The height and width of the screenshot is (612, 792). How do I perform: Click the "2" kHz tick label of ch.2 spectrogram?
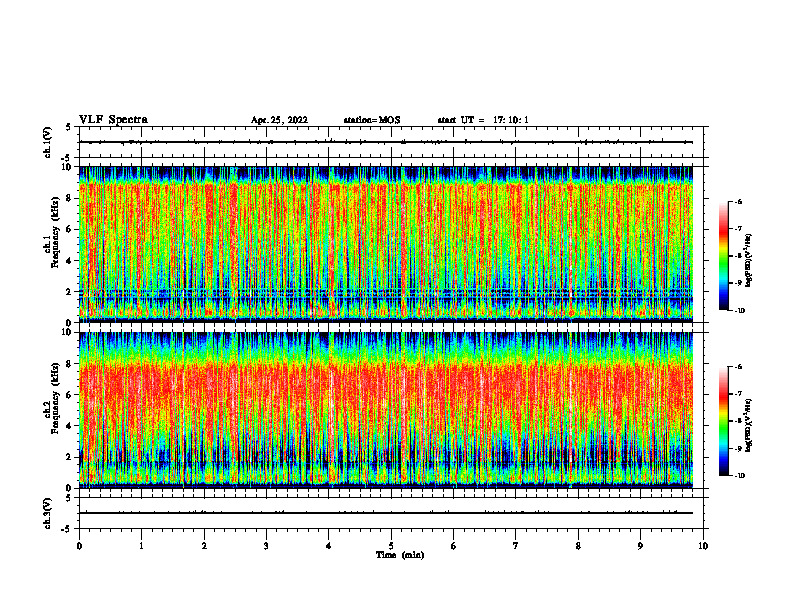pyautogui.click(x=69, y=457)
